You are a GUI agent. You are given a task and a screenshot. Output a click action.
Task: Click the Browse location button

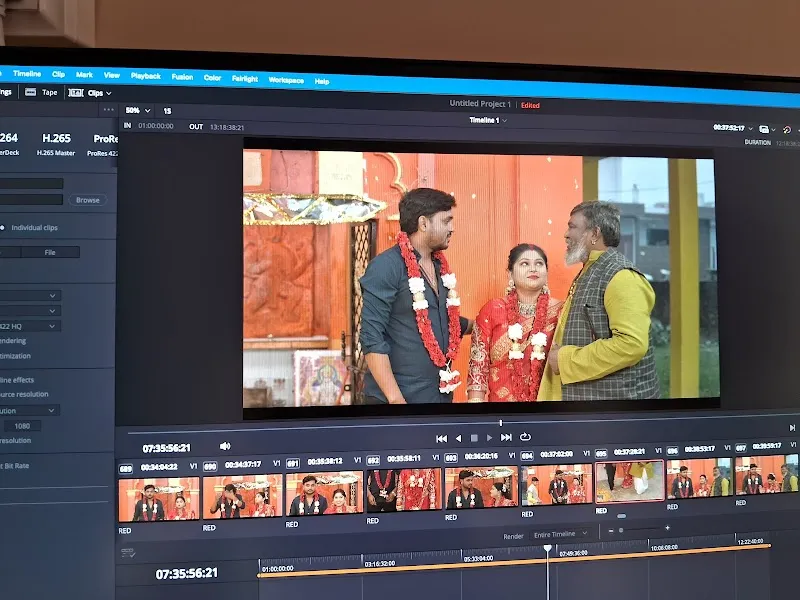point(88,200)
